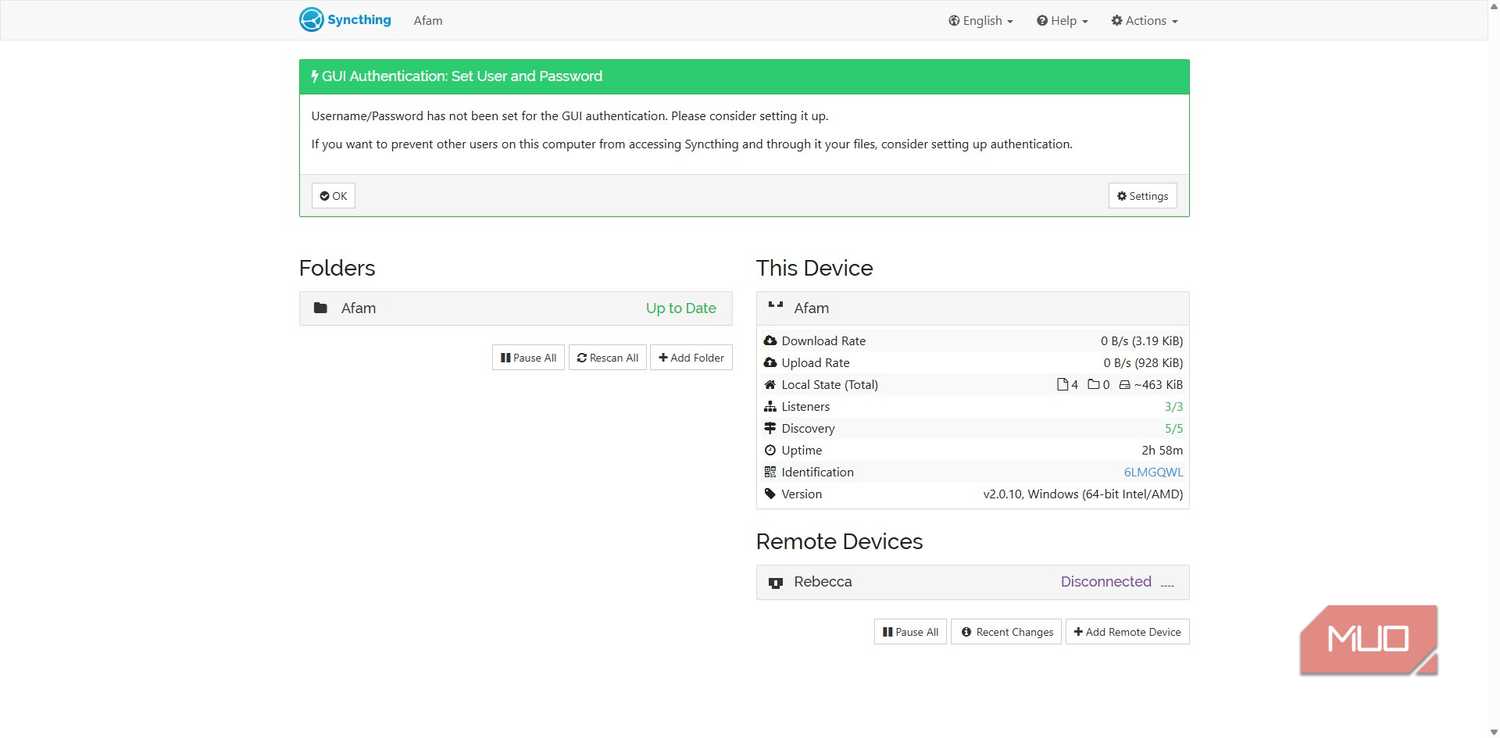Click the Local State home icon

pos(770,385)
